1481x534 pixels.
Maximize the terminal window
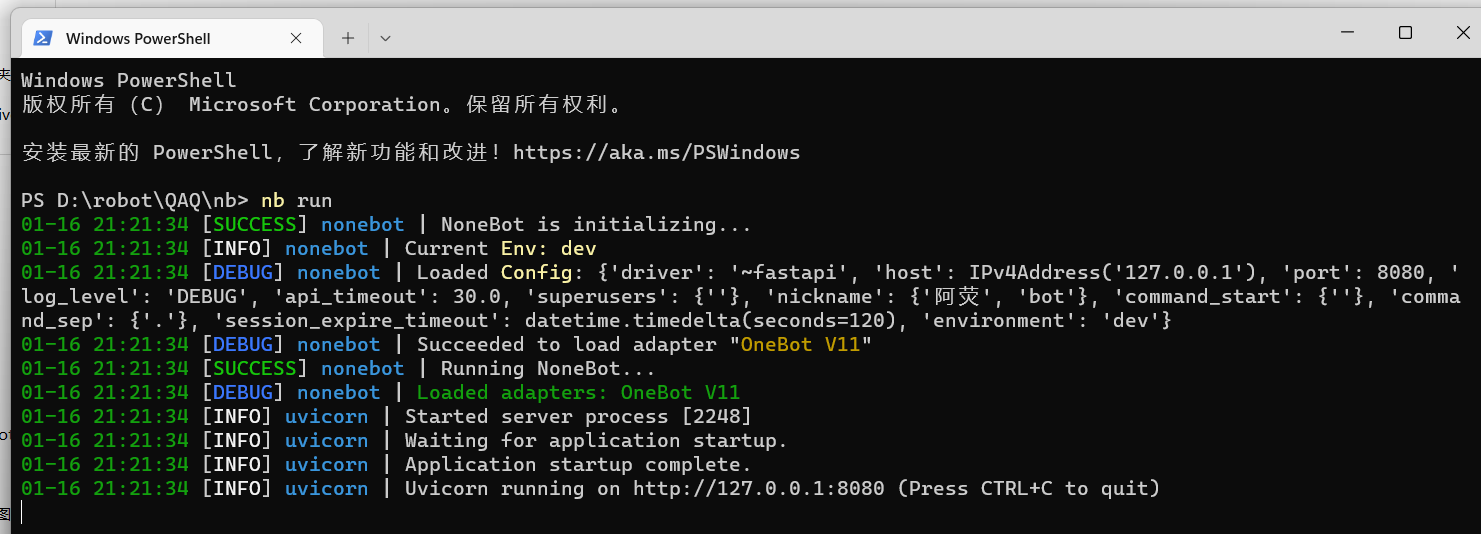(1405, 32)
